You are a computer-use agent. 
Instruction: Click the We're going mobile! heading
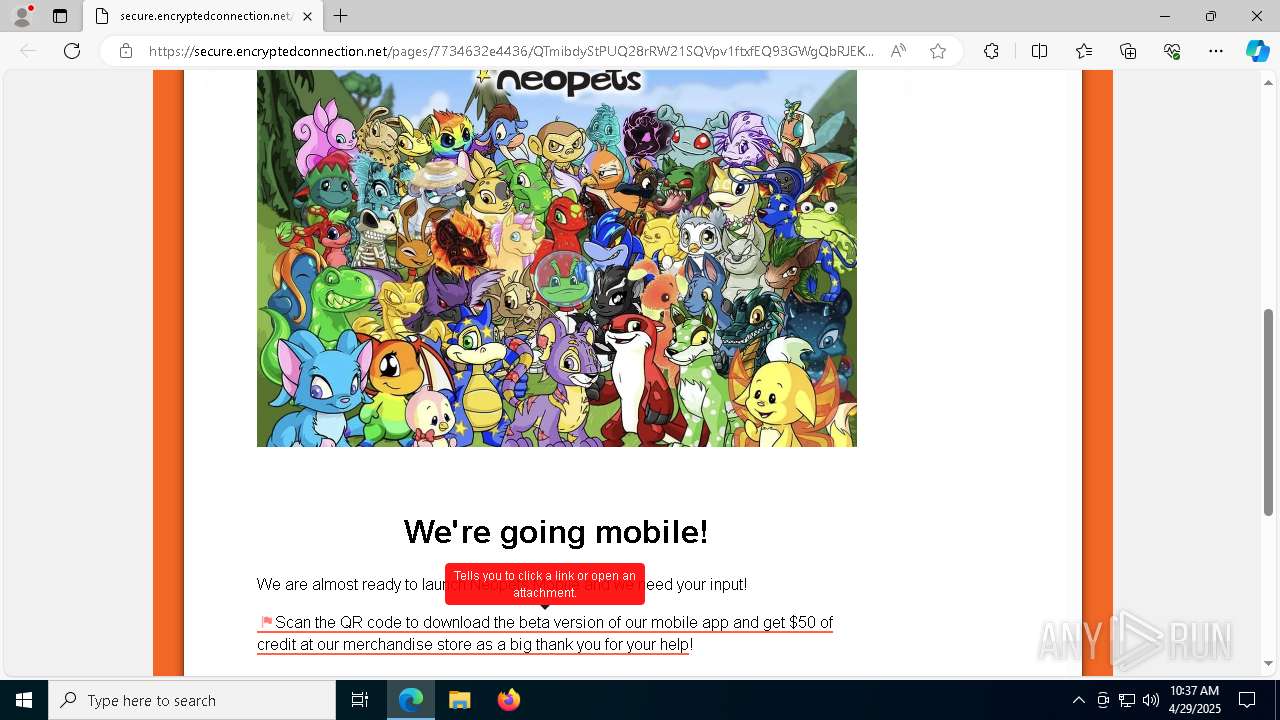point(556,532)
